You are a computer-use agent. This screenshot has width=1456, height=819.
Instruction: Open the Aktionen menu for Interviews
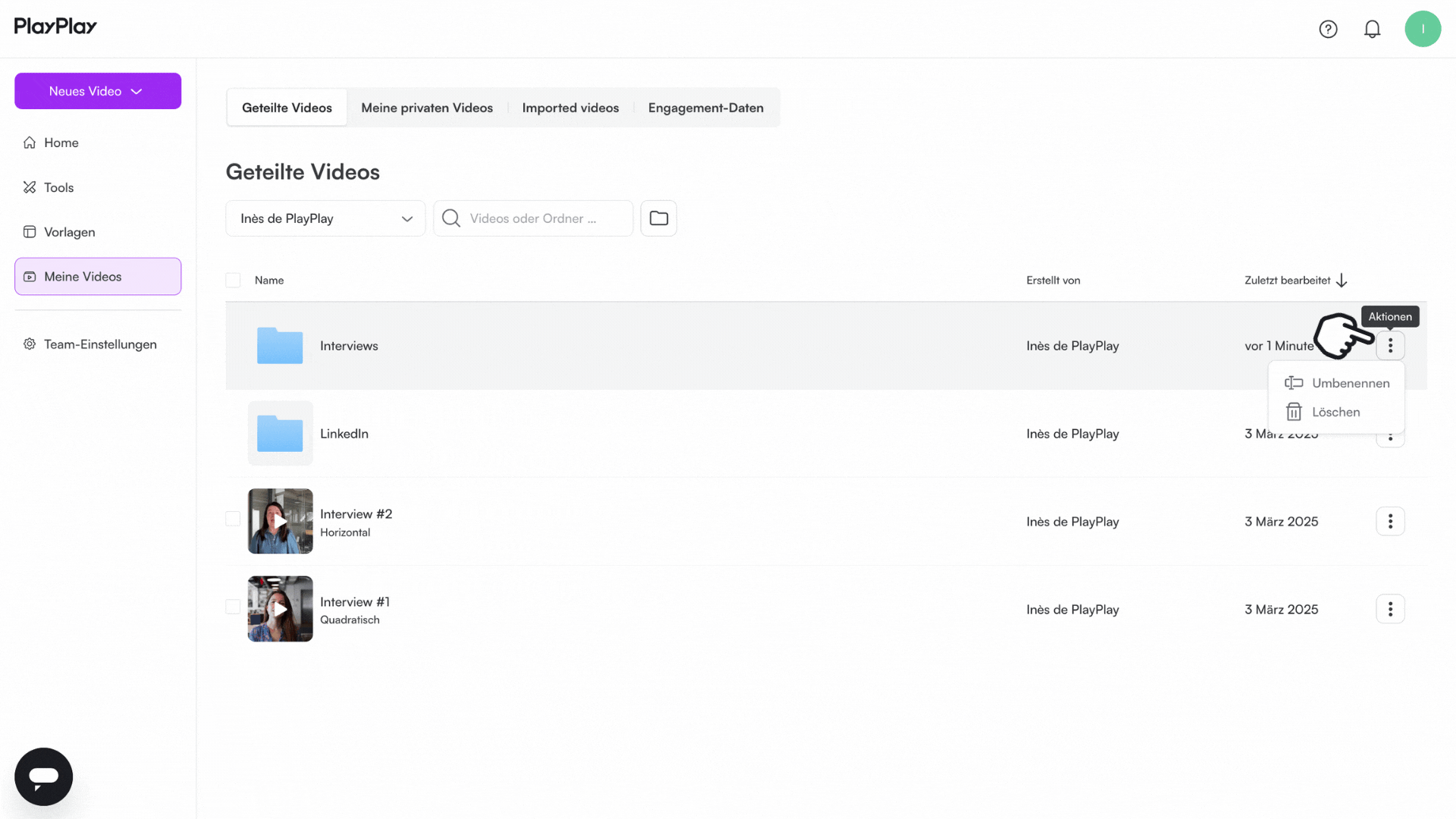[1390, 346]
